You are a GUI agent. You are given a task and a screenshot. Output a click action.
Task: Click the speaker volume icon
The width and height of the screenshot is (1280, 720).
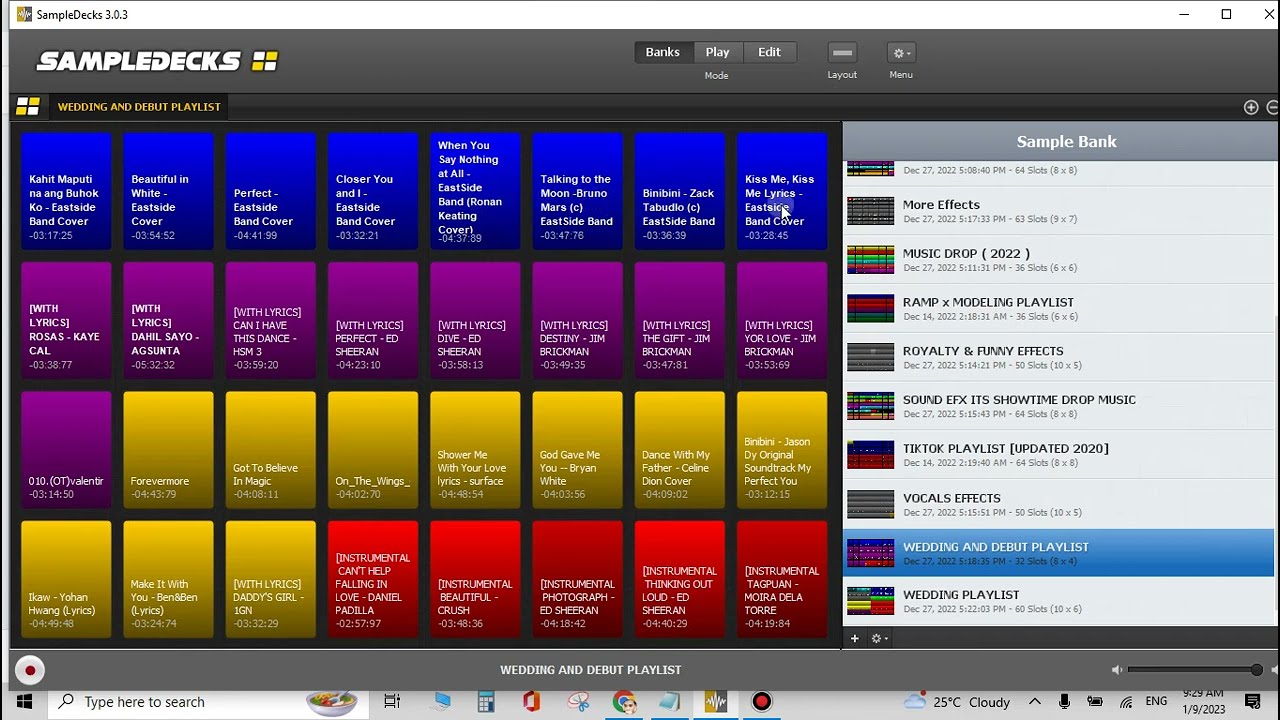pos(1117,670)
